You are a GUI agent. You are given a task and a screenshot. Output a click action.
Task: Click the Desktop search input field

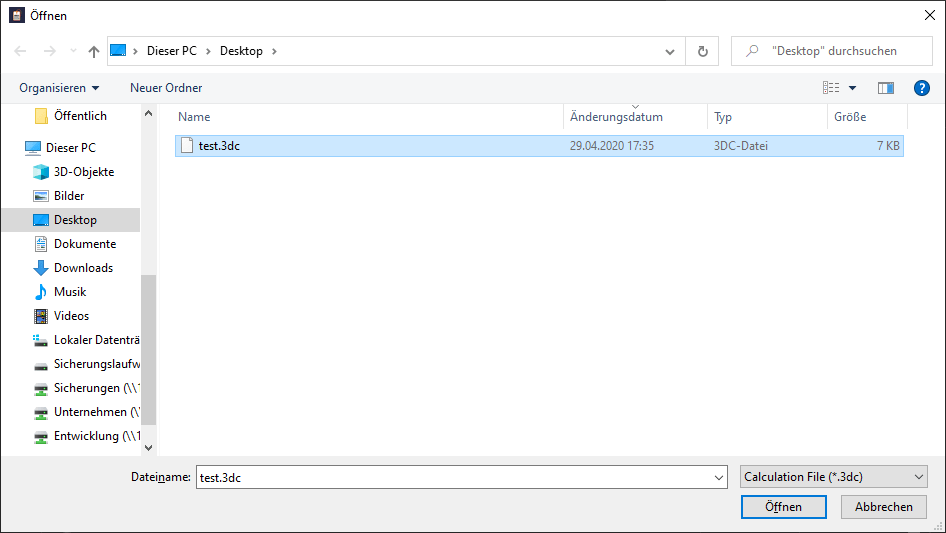(x=833, y=51)
